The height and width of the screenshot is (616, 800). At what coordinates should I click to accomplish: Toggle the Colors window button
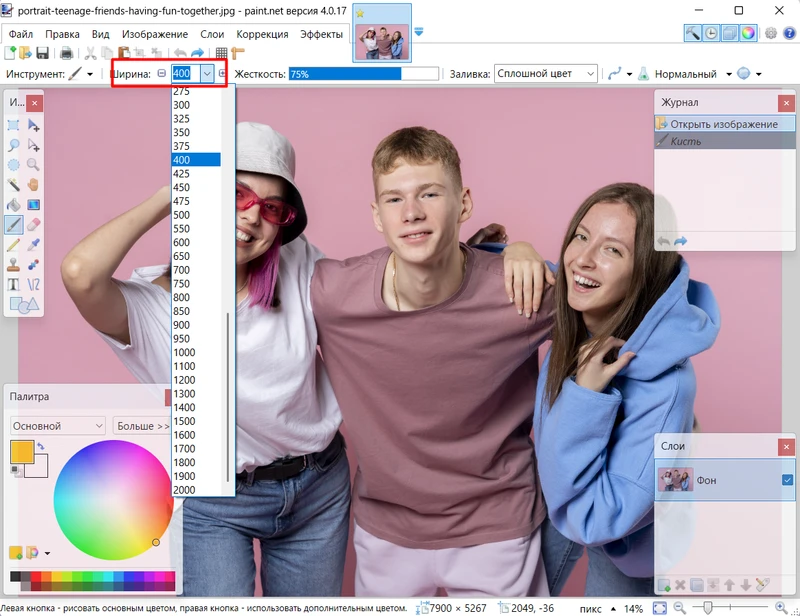[748, 33]
